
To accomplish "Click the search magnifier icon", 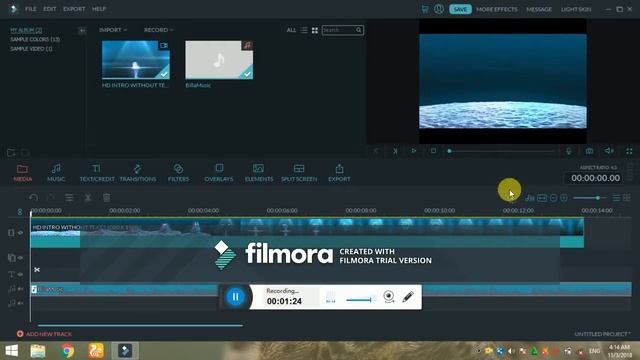I will tap(358, 30).
